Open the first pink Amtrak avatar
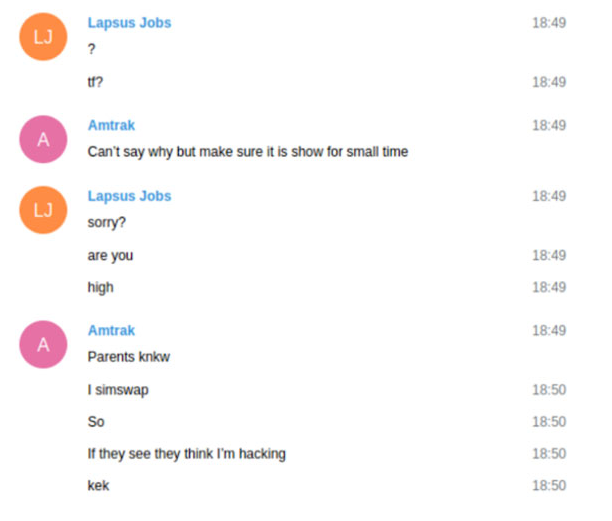This screenshot has width=612, height=521. (43, 139)
